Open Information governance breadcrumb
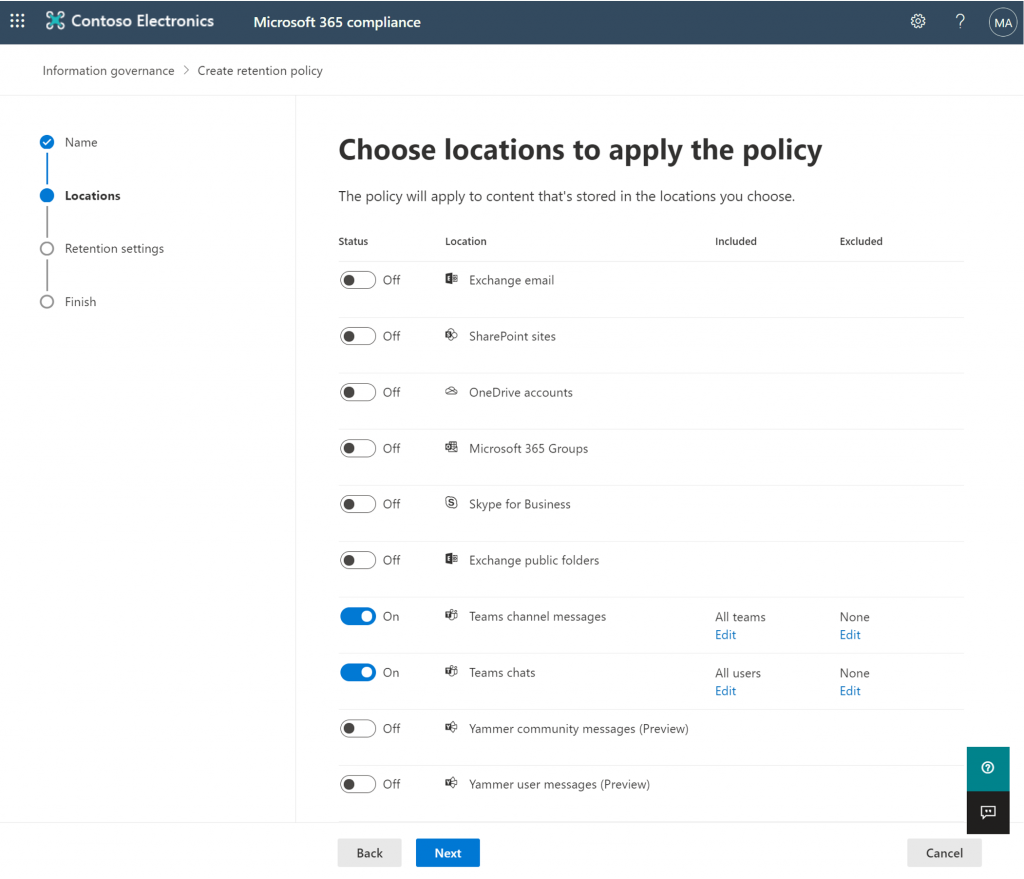Screen dimensions: 1024x879 (108, 71)
